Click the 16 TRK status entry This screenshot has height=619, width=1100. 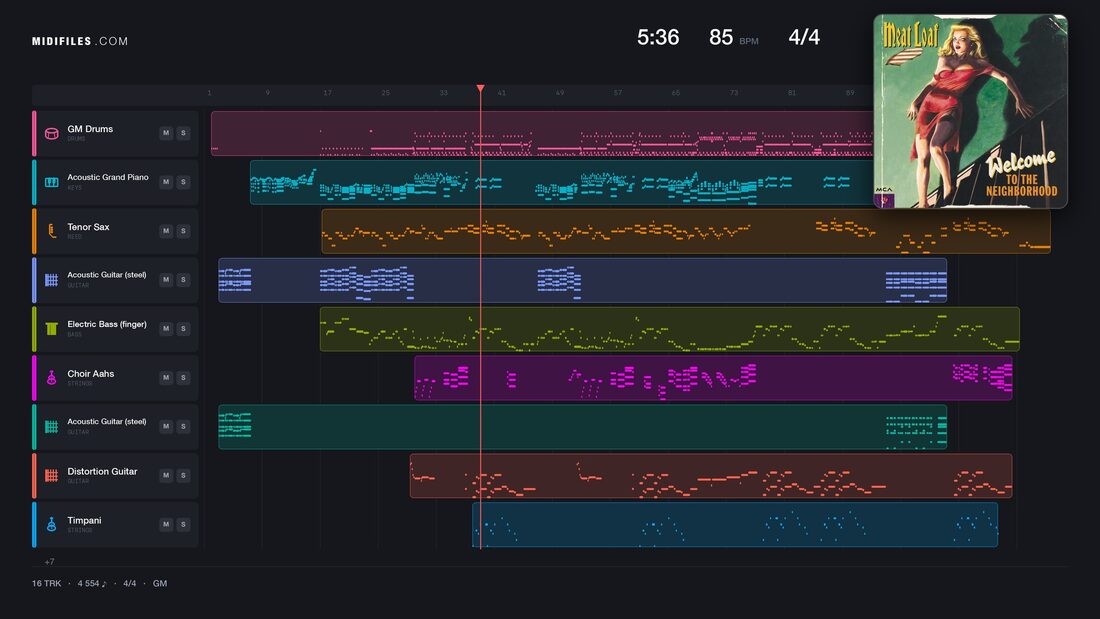46,583
